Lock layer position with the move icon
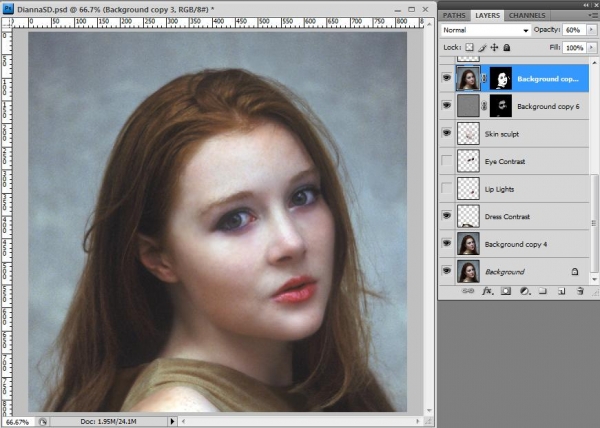 pos(494,47)
